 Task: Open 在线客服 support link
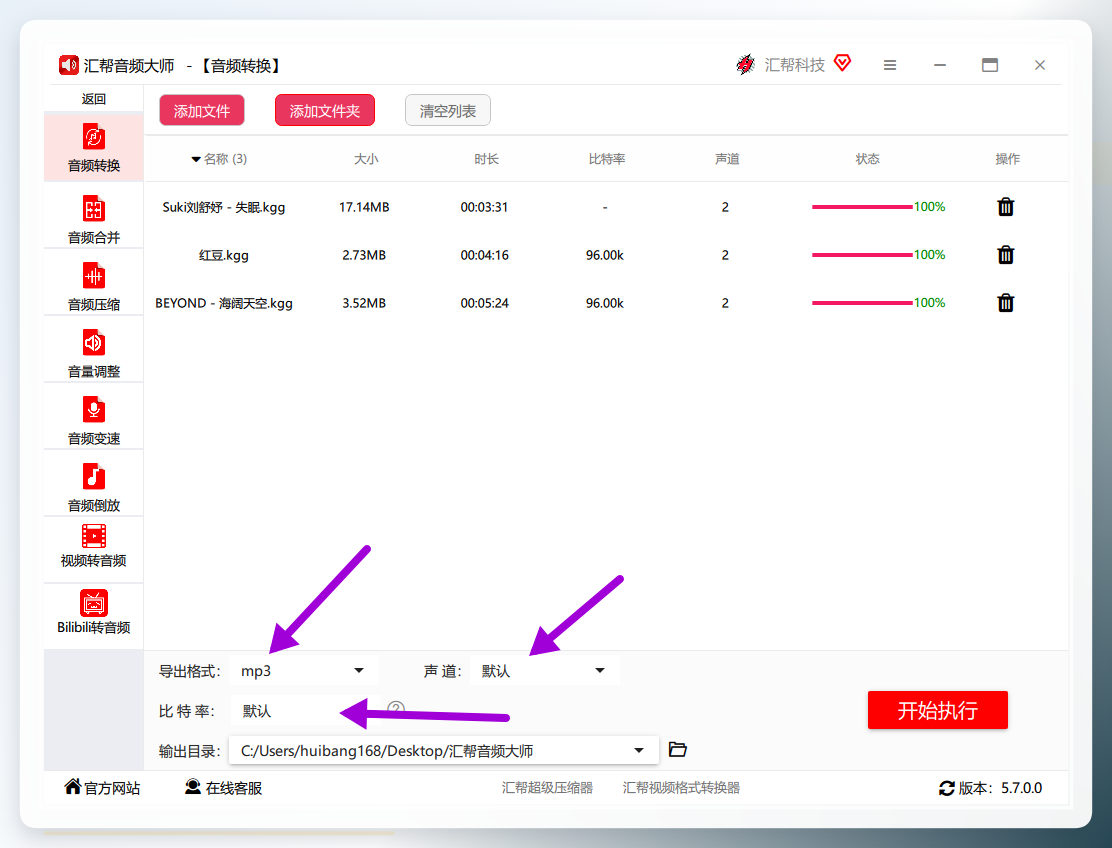pos(223,787)
